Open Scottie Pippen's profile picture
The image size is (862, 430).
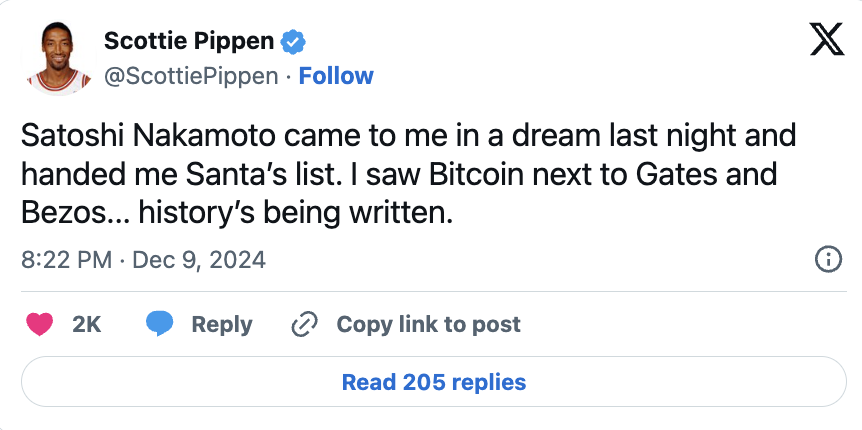pos(60,59)
